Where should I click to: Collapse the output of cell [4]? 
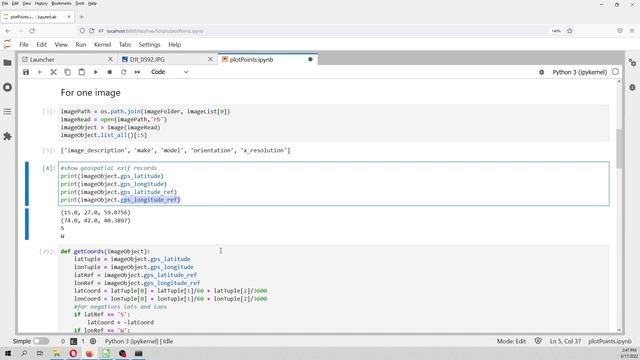click(x=27, y=224)
